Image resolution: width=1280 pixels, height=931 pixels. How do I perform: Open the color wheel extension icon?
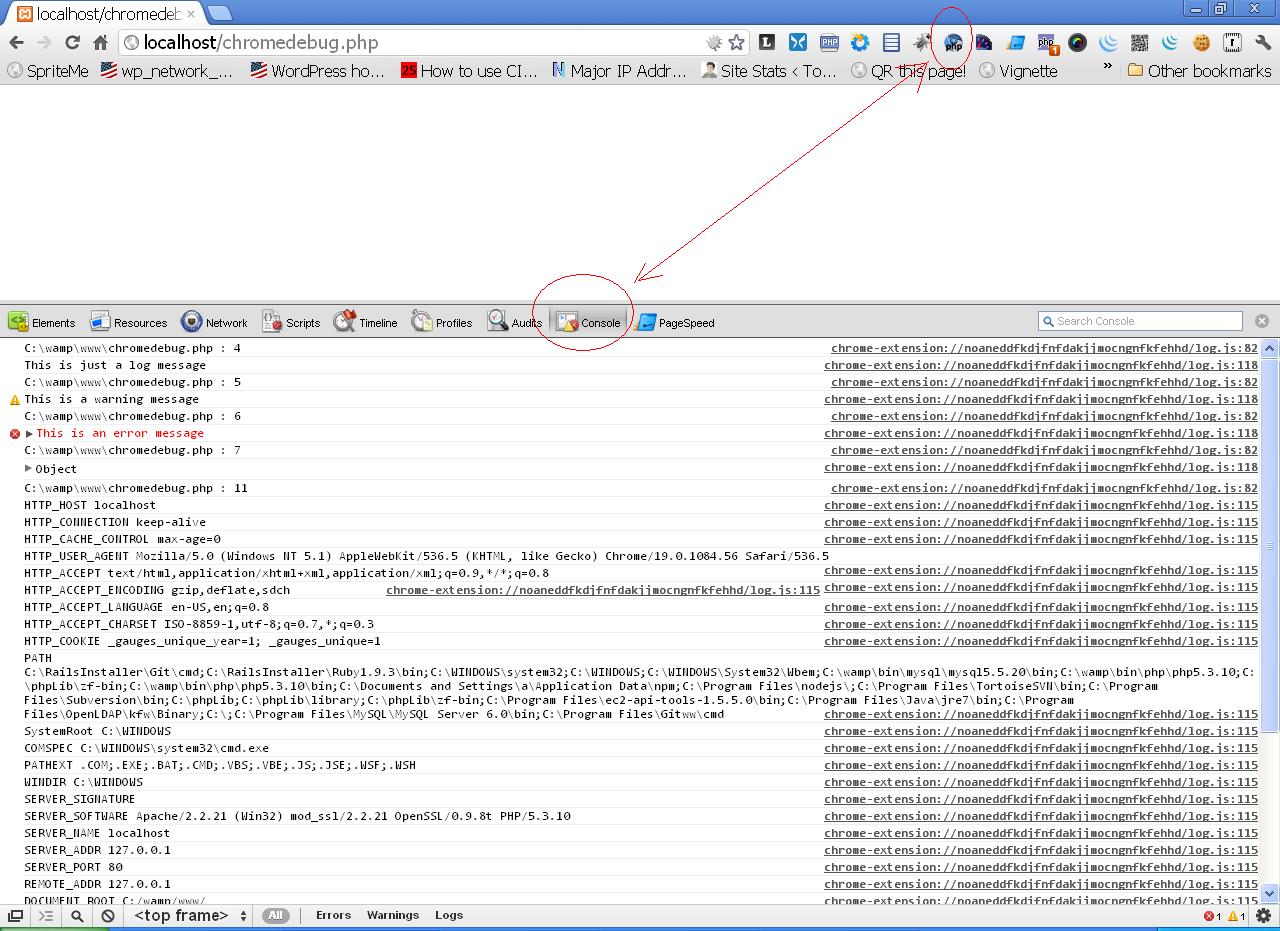pyautogui.click(x=1077, y=42)
